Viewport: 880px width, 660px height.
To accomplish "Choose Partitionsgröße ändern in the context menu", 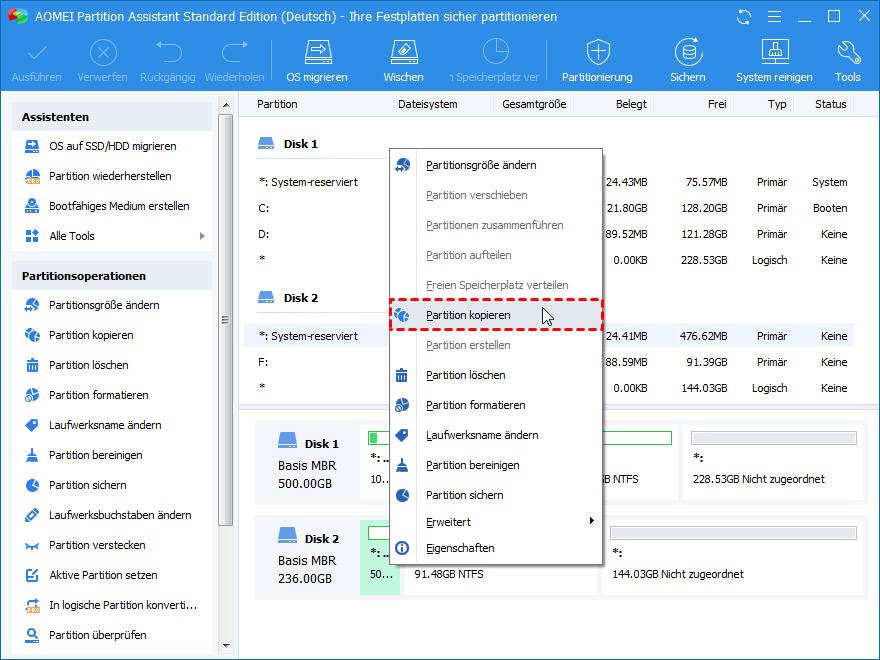I will [x=496, y=165].
